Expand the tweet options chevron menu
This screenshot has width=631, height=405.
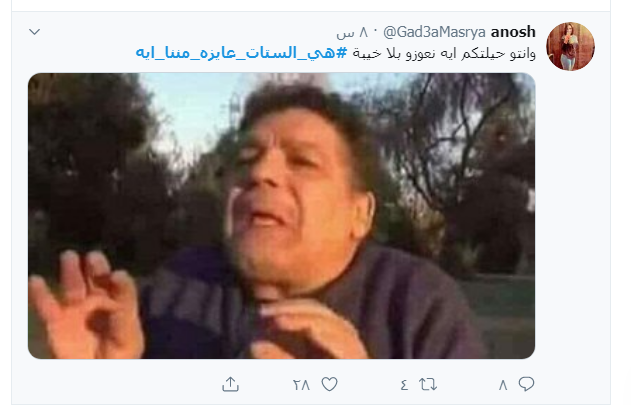click(x=35, y=31)
